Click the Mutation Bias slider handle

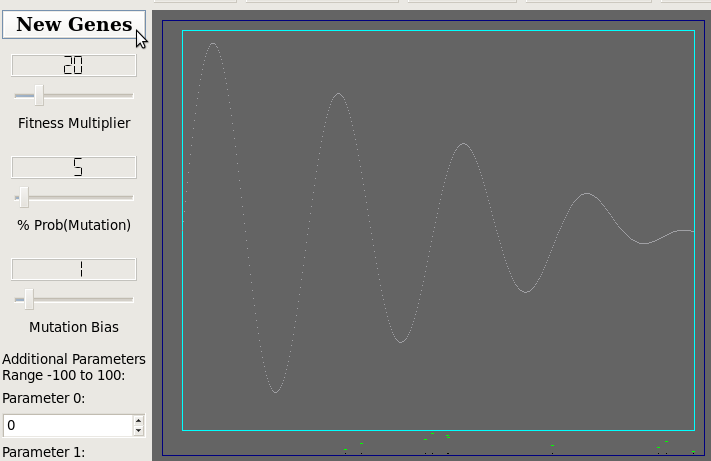(29, 299)
